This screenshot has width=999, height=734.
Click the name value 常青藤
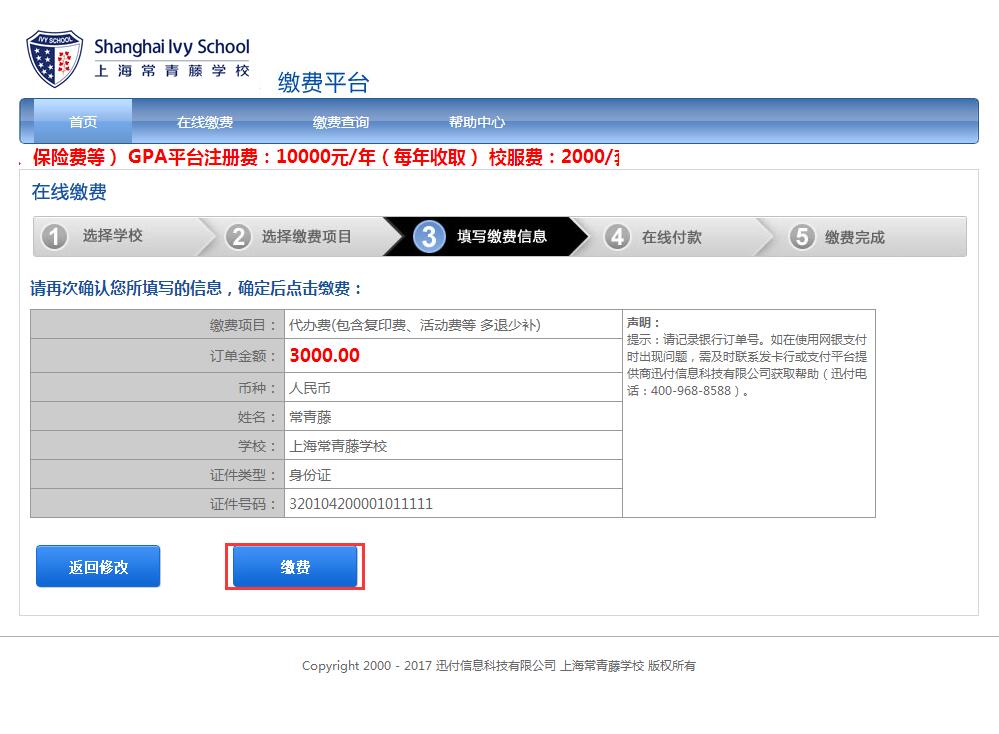pos(310,417)
